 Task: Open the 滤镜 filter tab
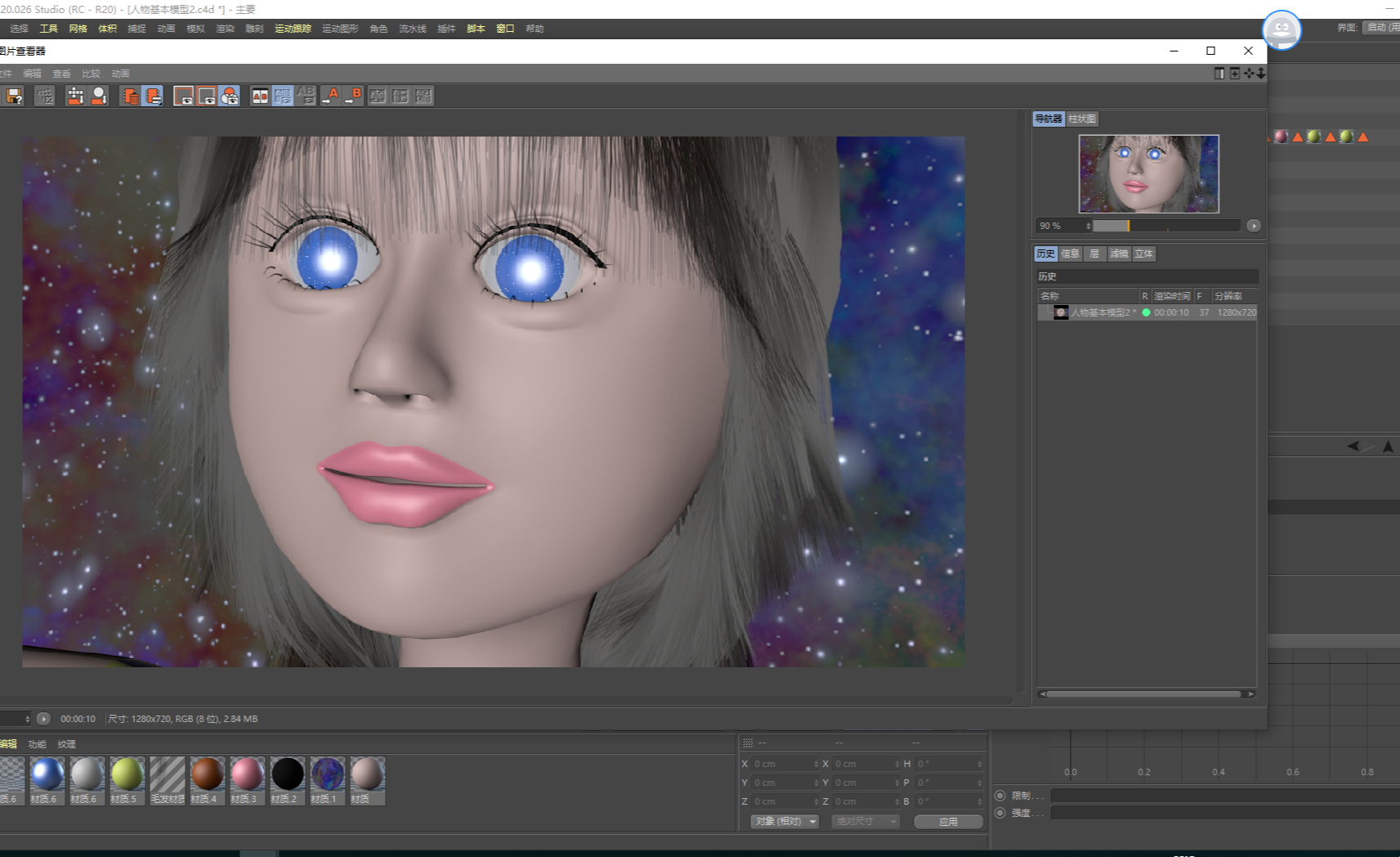1119,254
